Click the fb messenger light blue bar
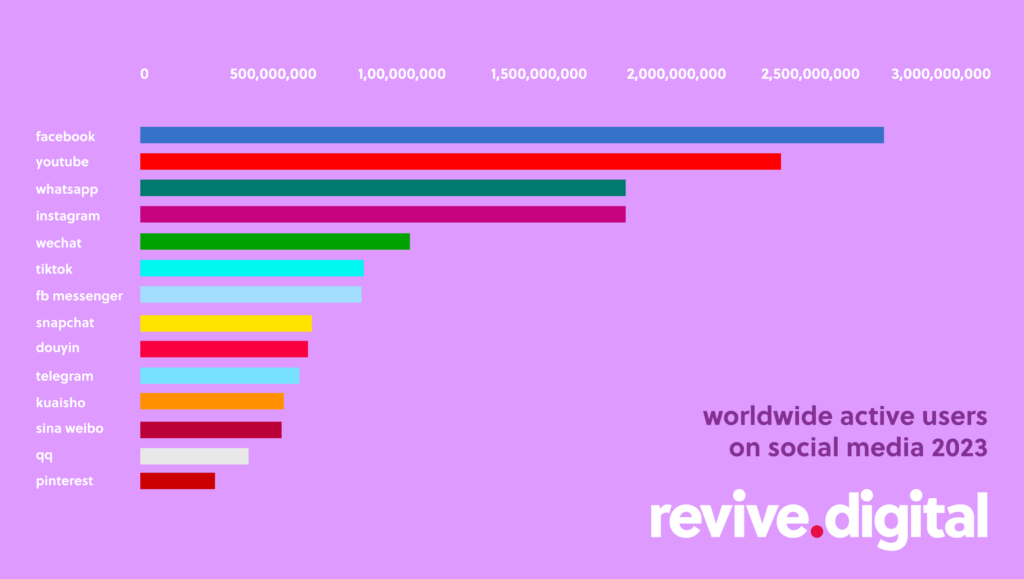1024x579 pixels. 251,294
